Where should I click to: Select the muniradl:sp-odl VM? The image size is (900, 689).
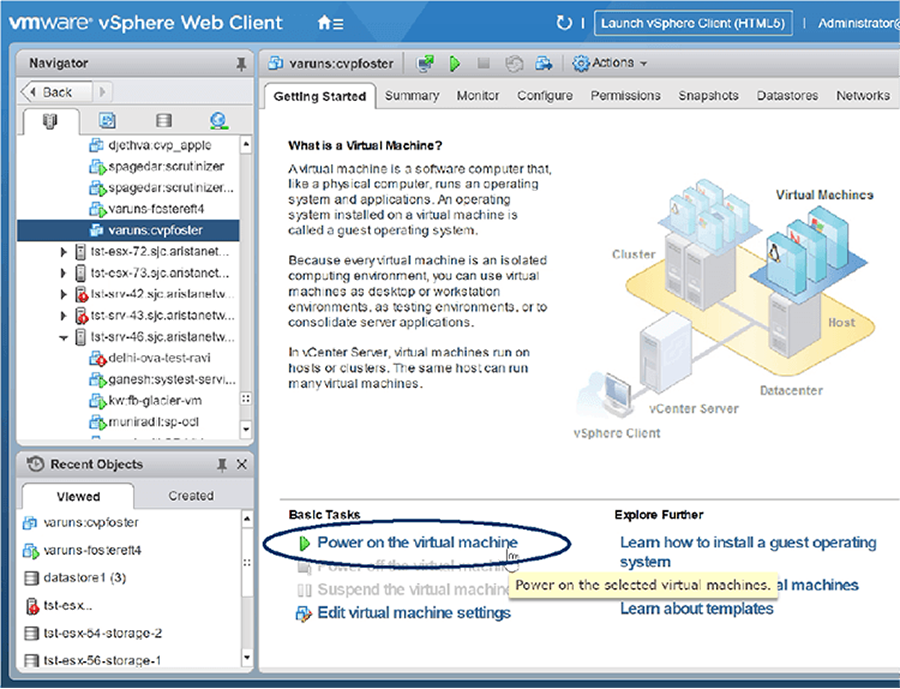pos(153,422)
